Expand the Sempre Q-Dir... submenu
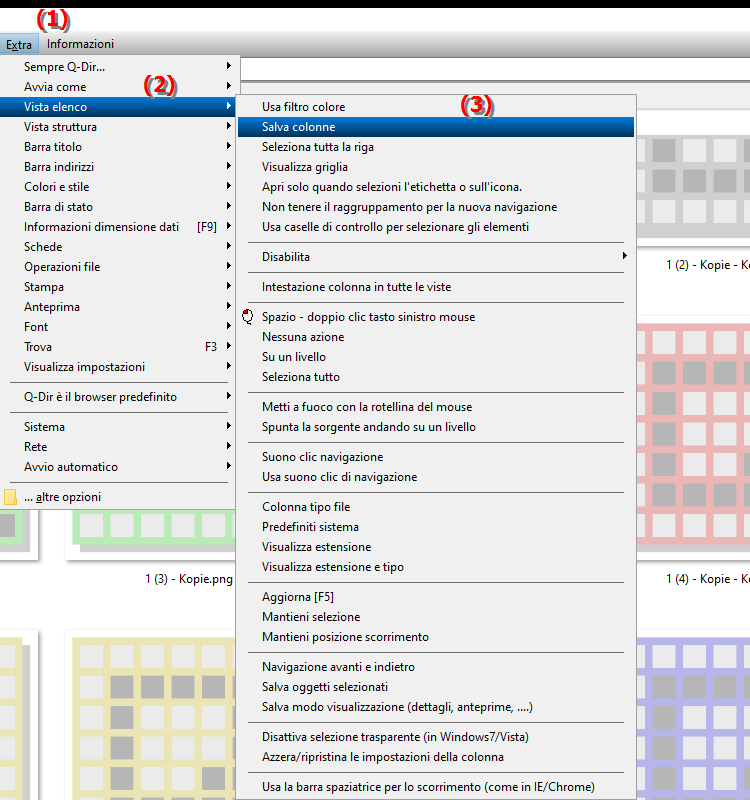The height and width of the screenshot is (800, 750). tap(118, 66)
